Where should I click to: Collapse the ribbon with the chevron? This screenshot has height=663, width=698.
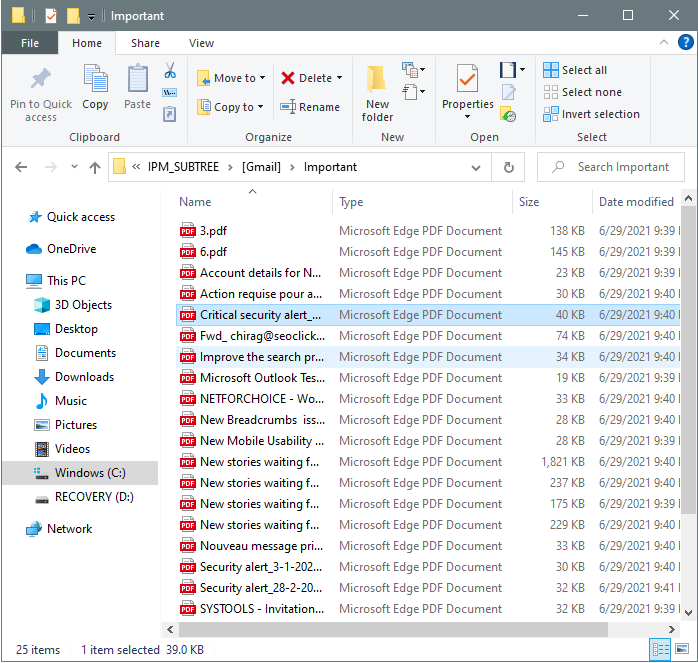click(x=664, y=42)
